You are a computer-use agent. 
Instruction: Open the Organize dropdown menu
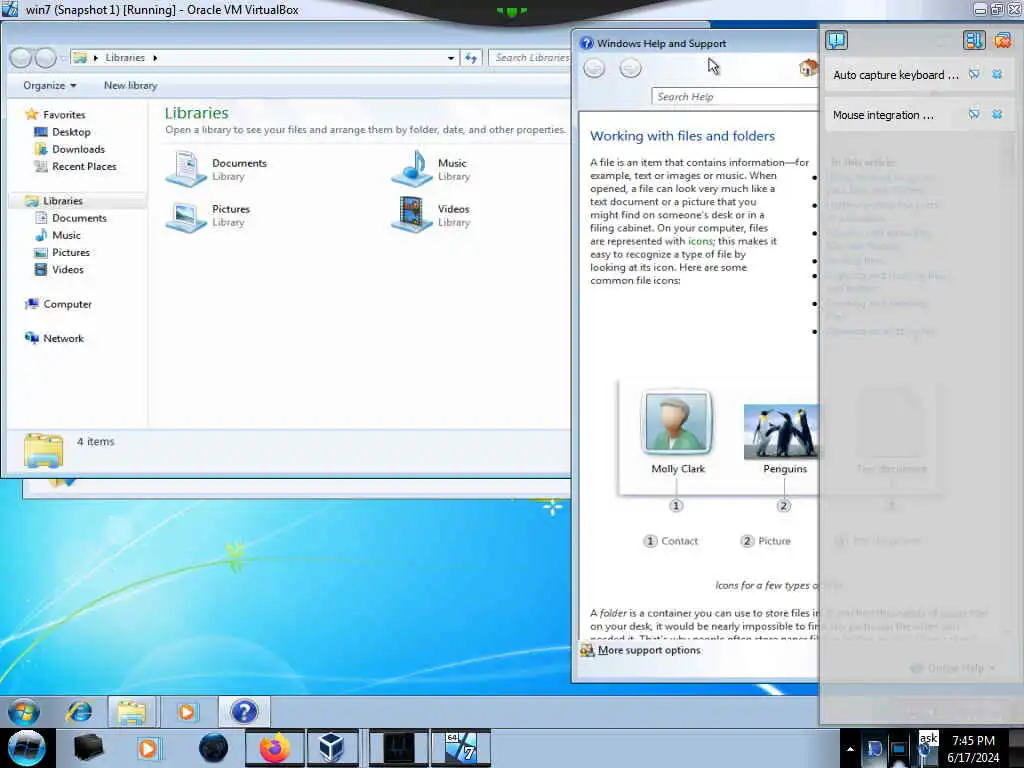tap(50, 86)
